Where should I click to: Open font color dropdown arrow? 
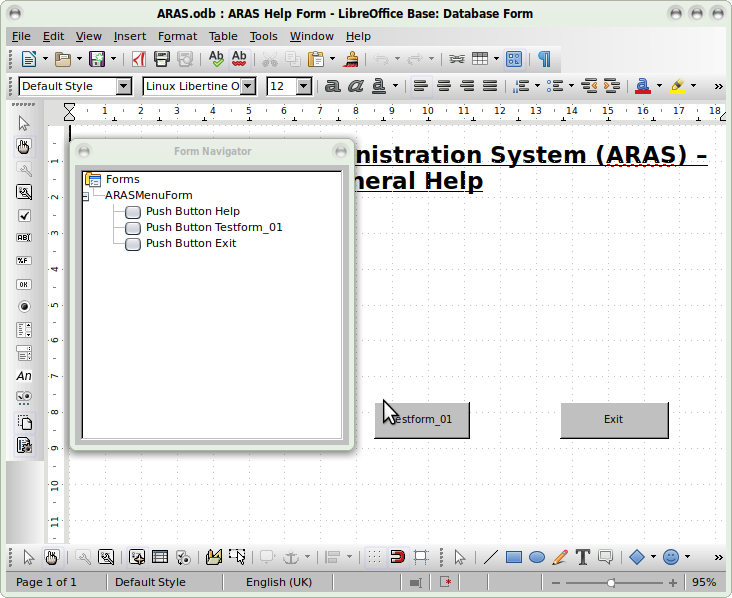click(x=659, y=86)
